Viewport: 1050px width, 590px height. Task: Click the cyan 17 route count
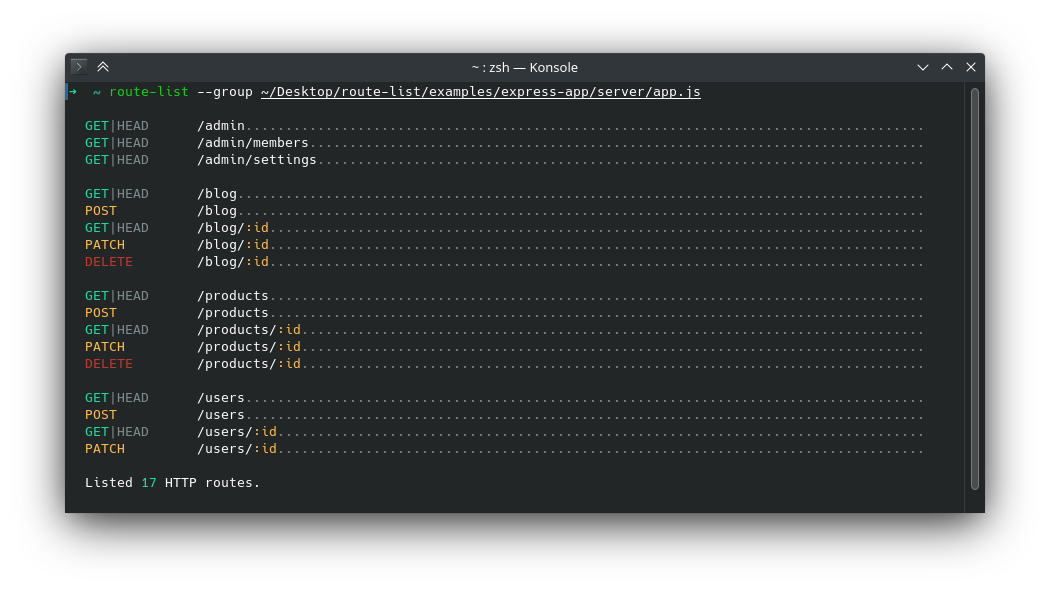coord(148,482)
